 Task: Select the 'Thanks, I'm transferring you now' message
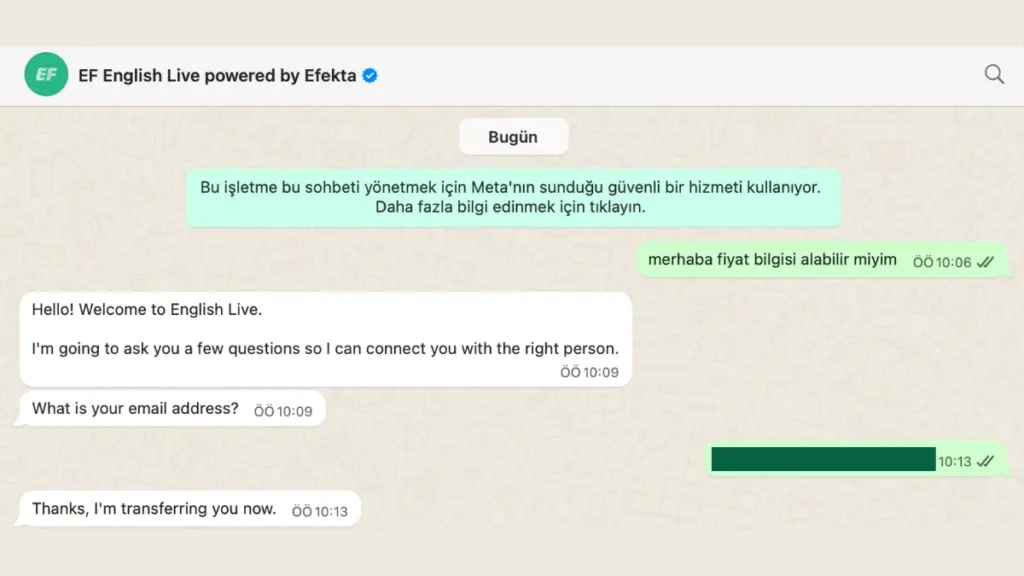pyautogui.click(x=190, y=509)
